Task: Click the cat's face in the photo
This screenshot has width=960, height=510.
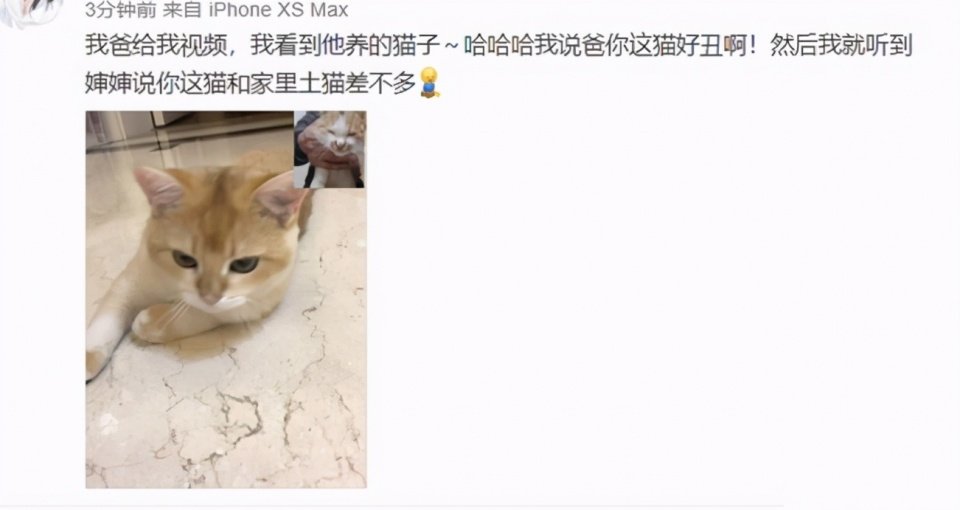Action: click(216, 245)
